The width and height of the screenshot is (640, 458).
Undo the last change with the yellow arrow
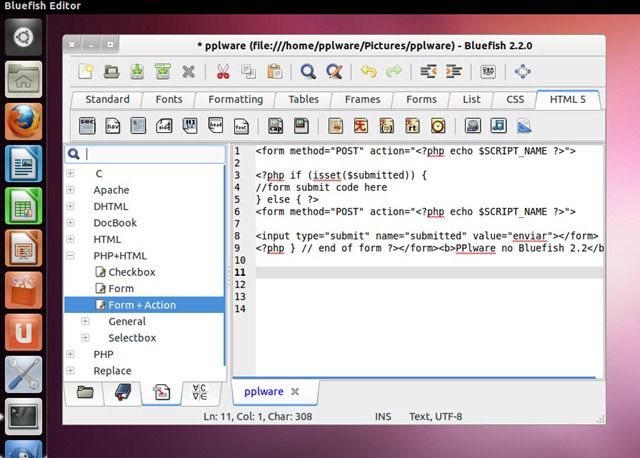click(369, 71)
